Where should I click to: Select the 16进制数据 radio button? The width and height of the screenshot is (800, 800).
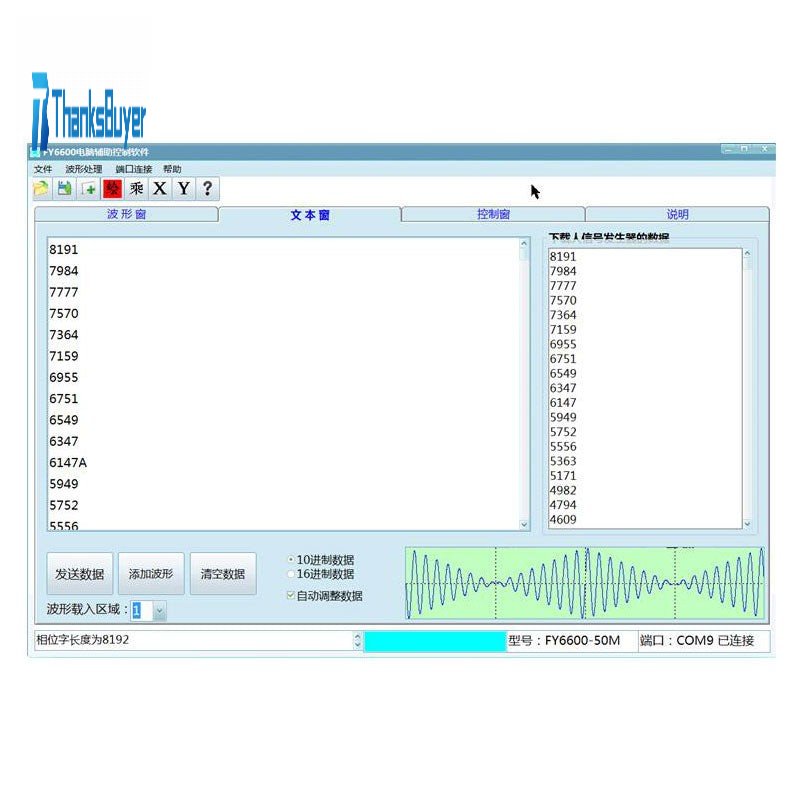tap(291, 574)
